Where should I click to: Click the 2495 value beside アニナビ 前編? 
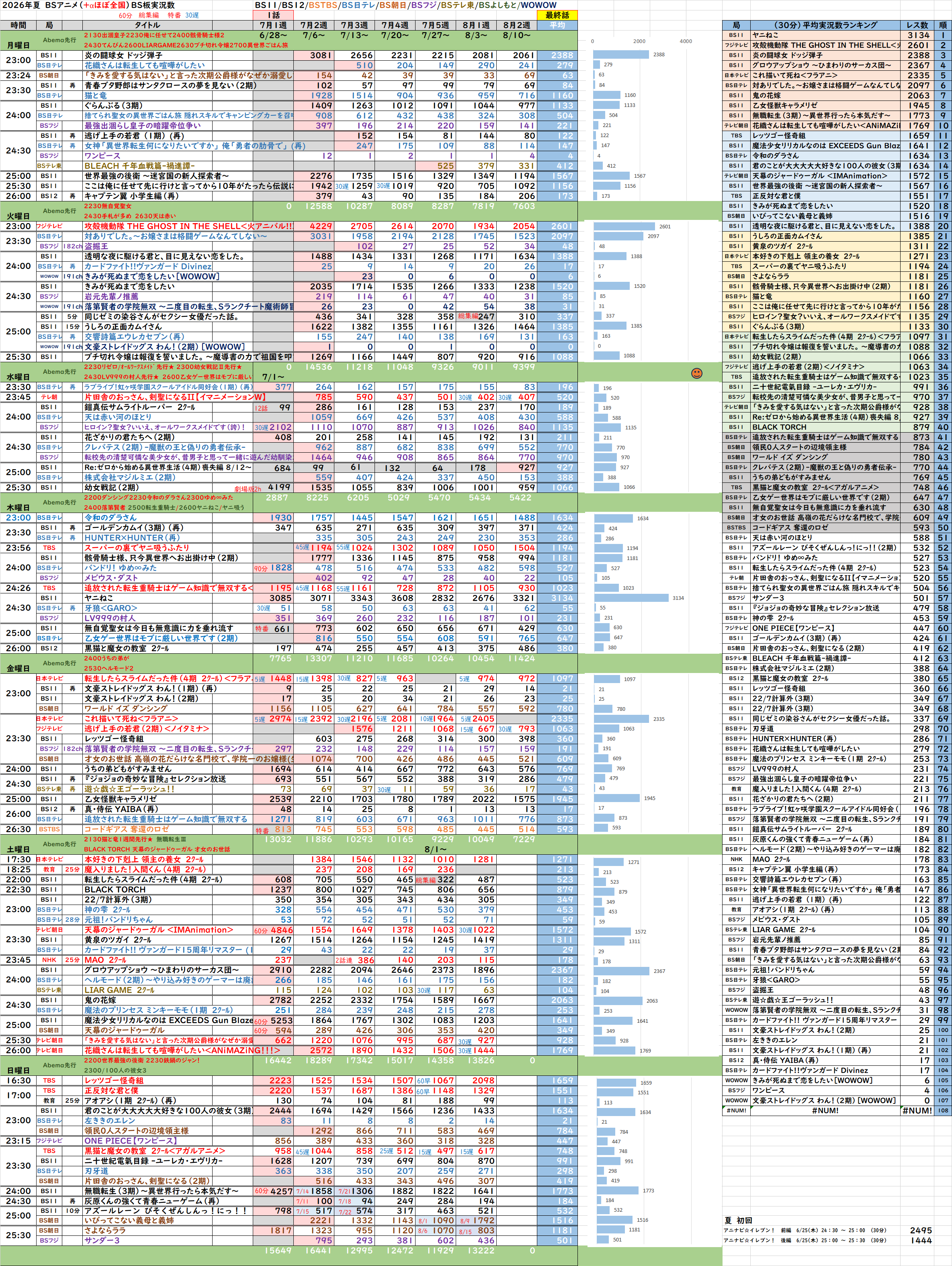coord(921,1231)
